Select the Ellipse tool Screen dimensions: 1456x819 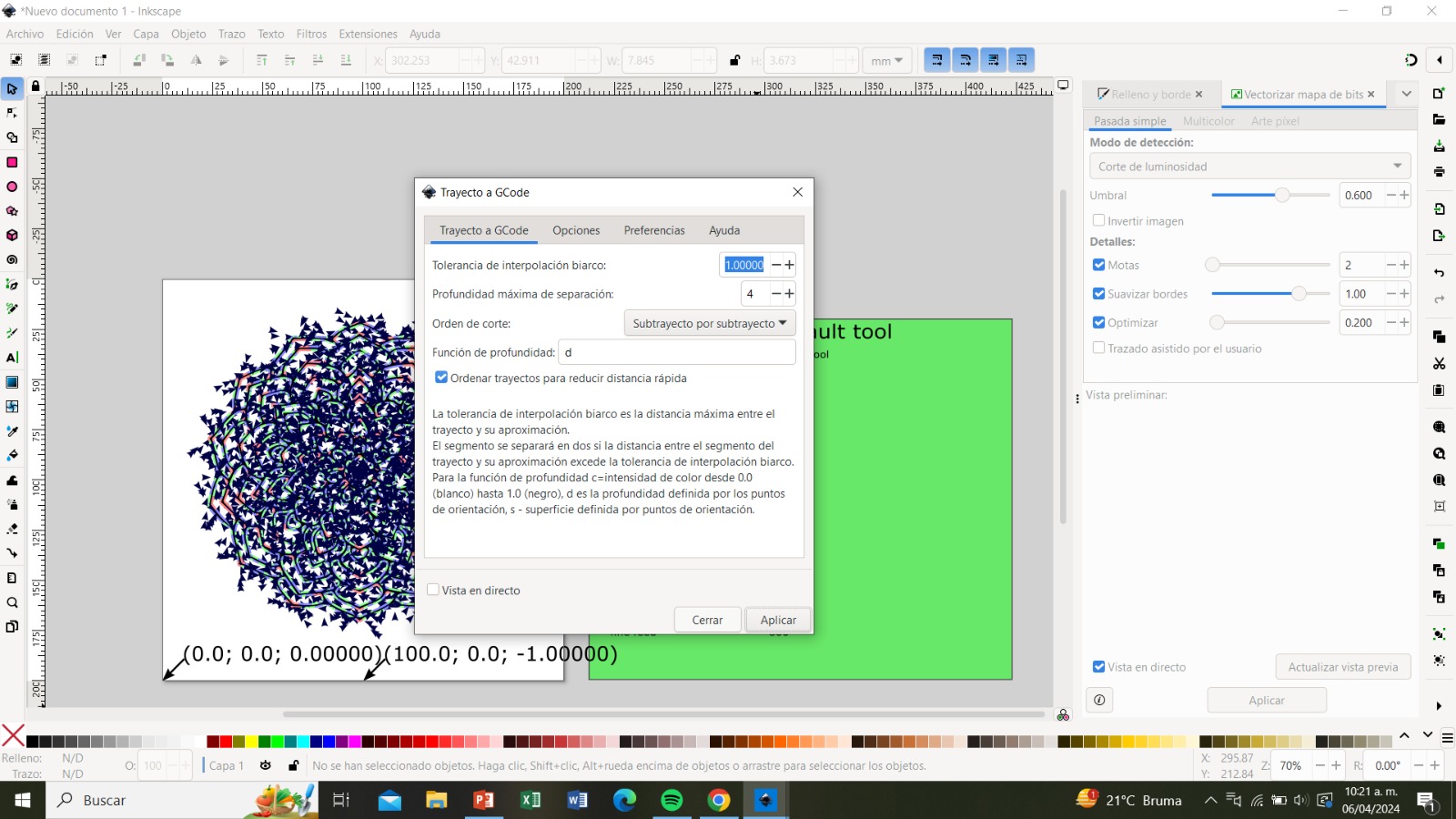click(12, 187)
